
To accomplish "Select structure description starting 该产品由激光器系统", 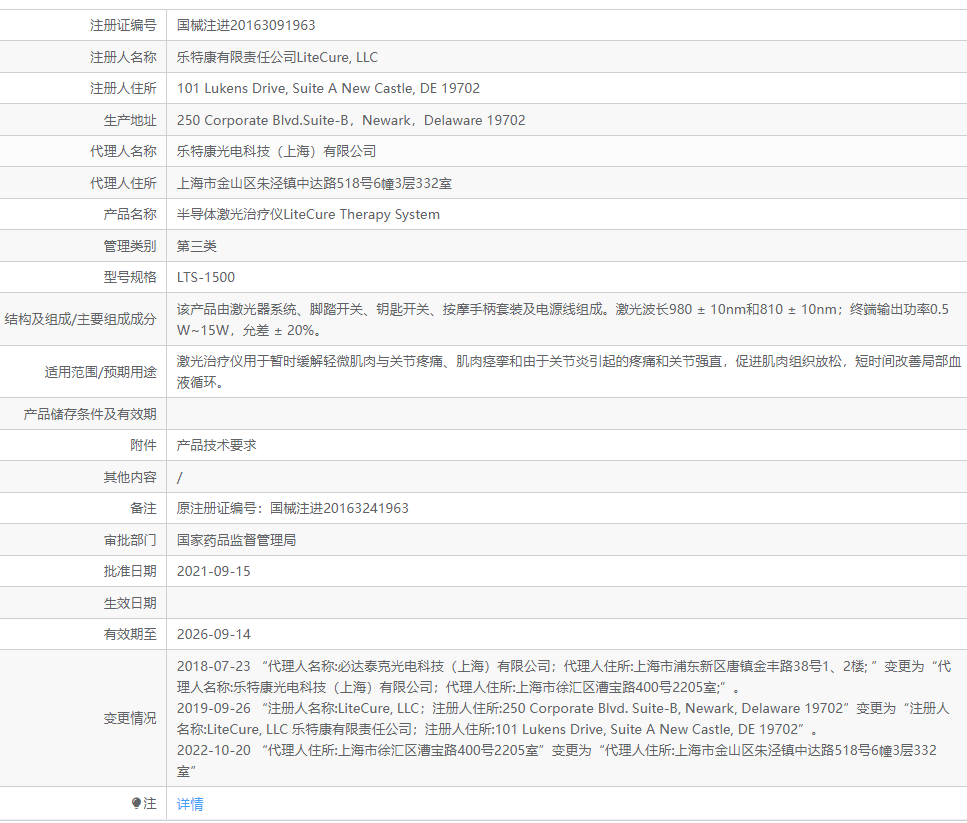I will click(562, 319).
